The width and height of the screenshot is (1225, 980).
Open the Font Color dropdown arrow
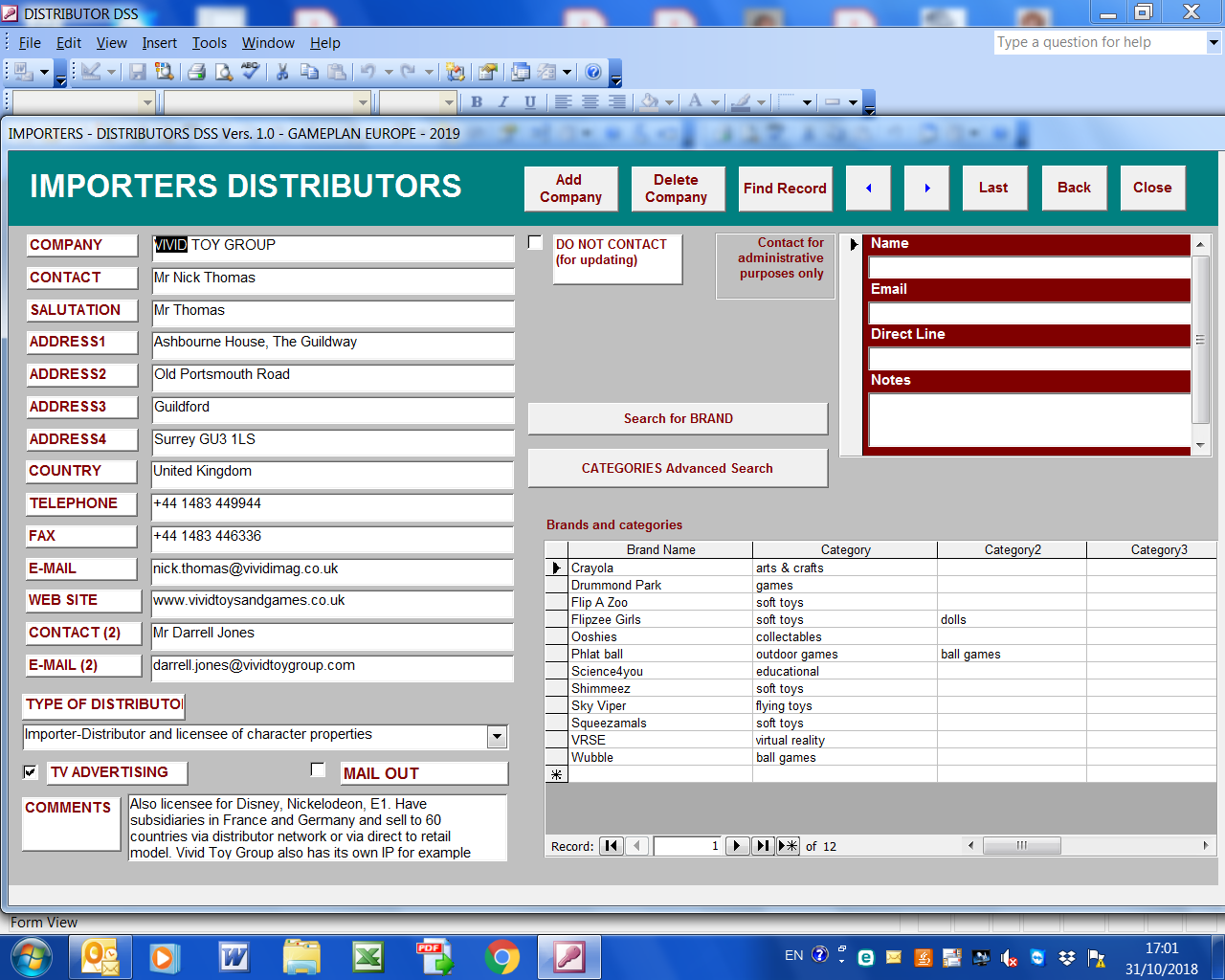pyautogui.click(x=715, y=102)
